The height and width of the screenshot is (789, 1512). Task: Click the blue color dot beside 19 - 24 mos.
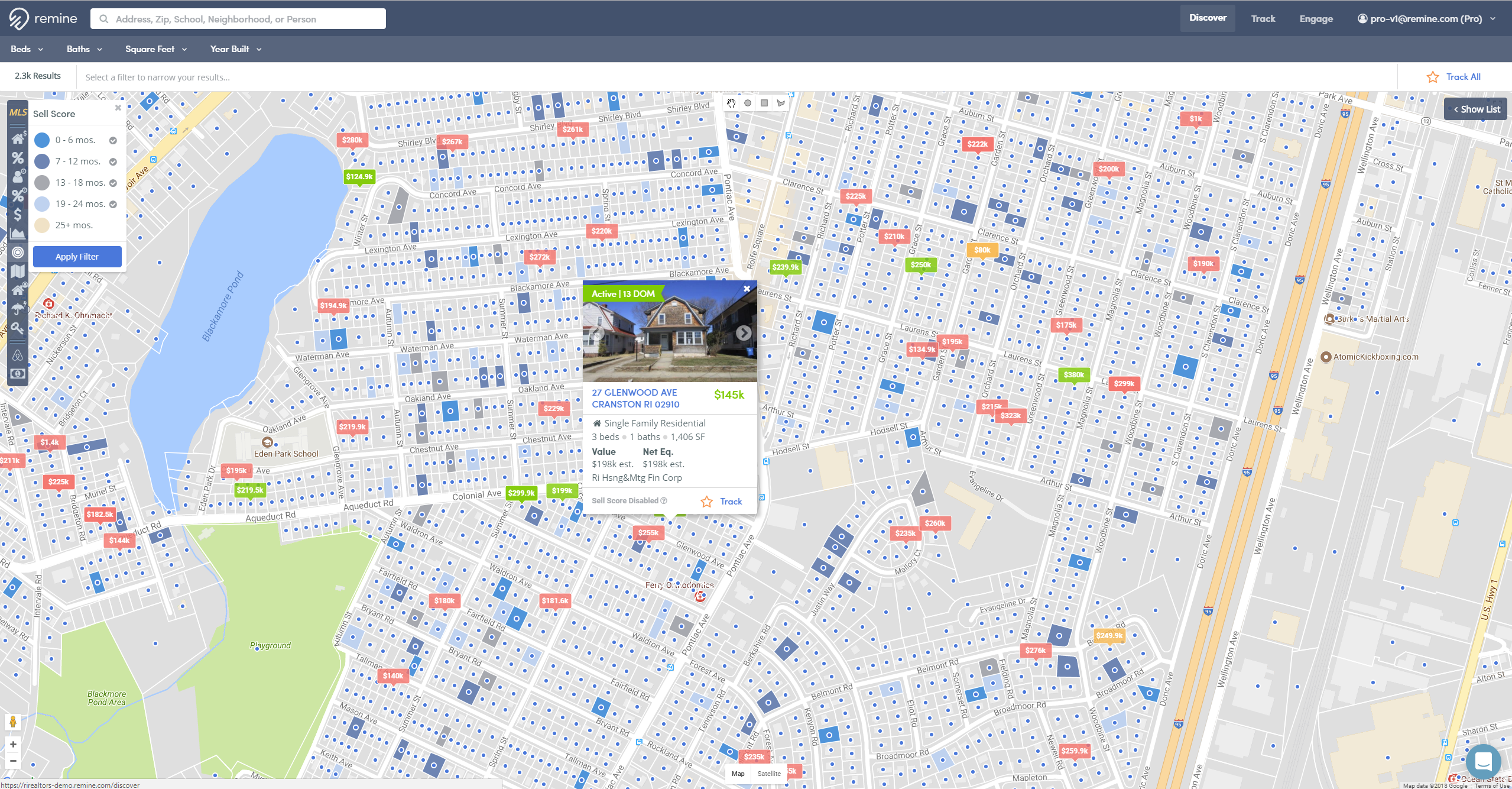pos(41,203)
